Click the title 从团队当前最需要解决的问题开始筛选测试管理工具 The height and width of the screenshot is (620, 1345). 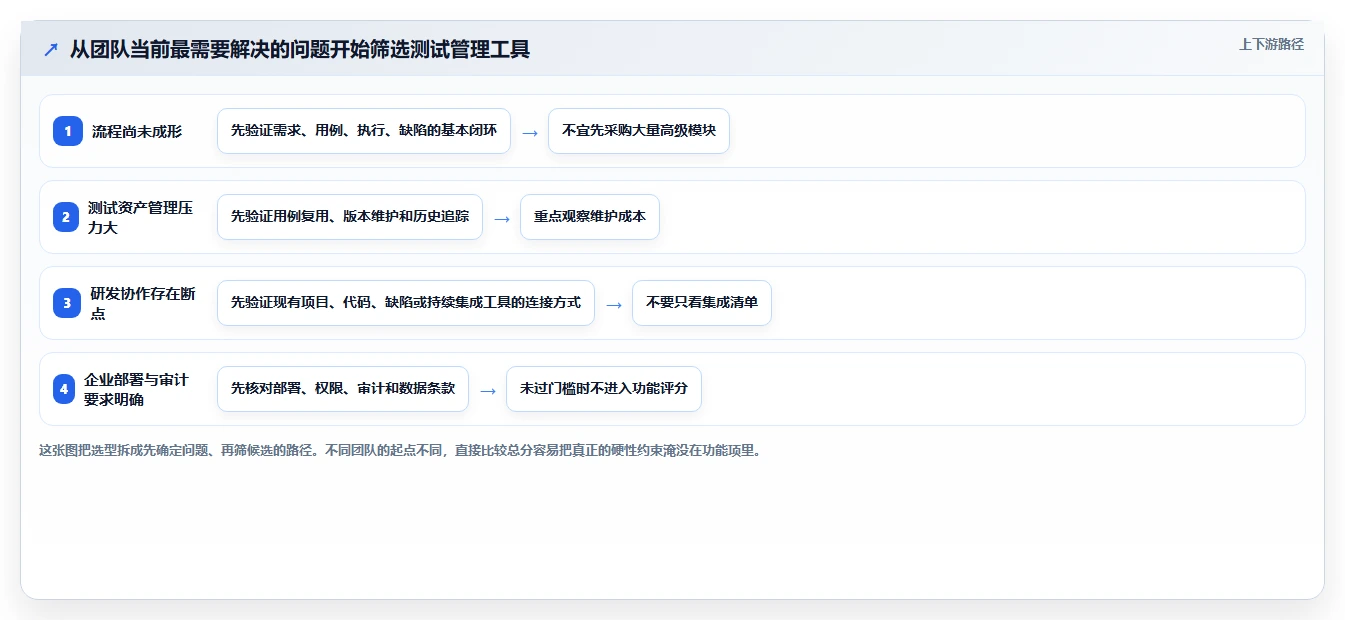[299, 49]
